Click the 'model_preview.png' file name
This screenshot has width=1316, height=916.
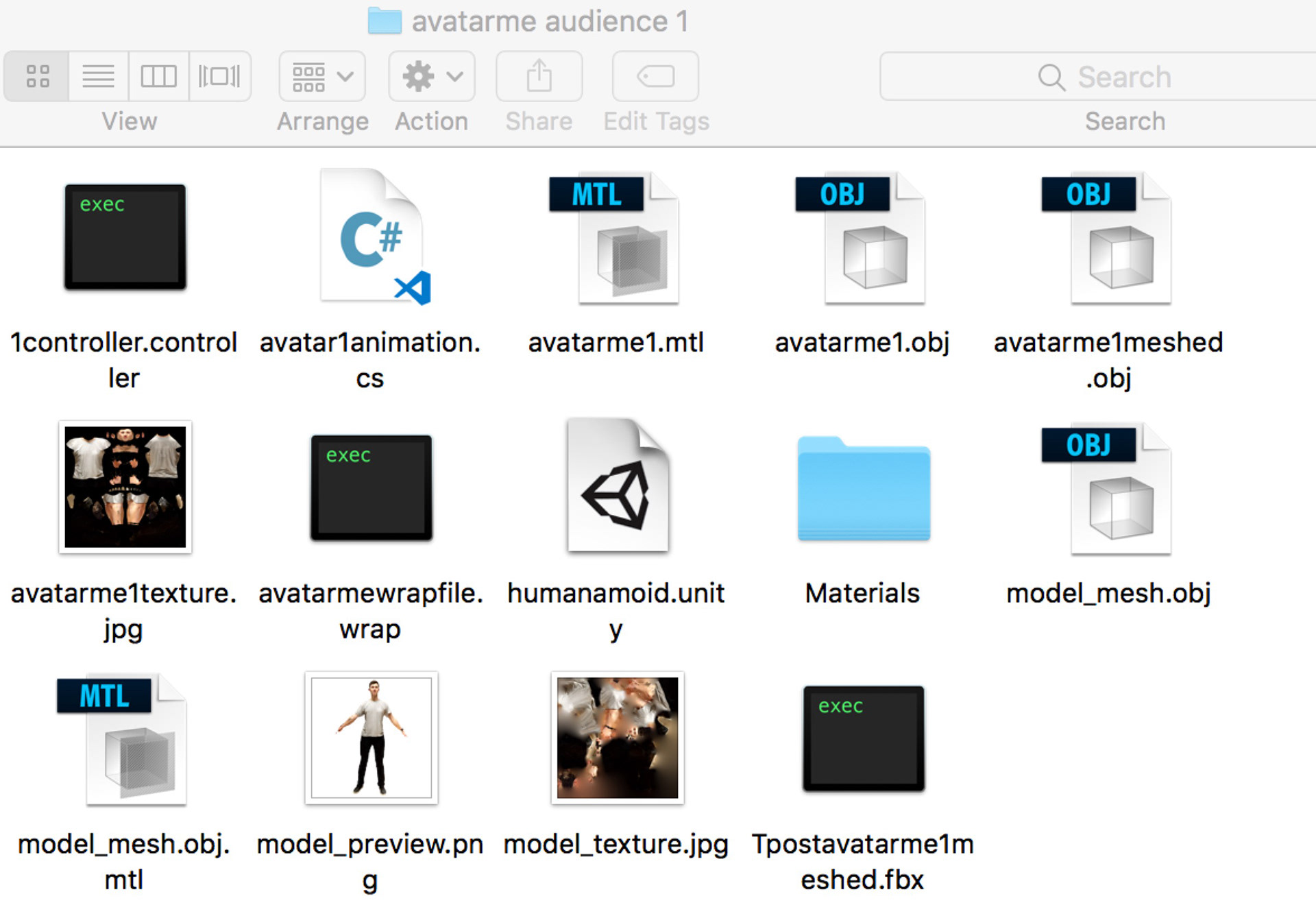click(x=370, y=862)
